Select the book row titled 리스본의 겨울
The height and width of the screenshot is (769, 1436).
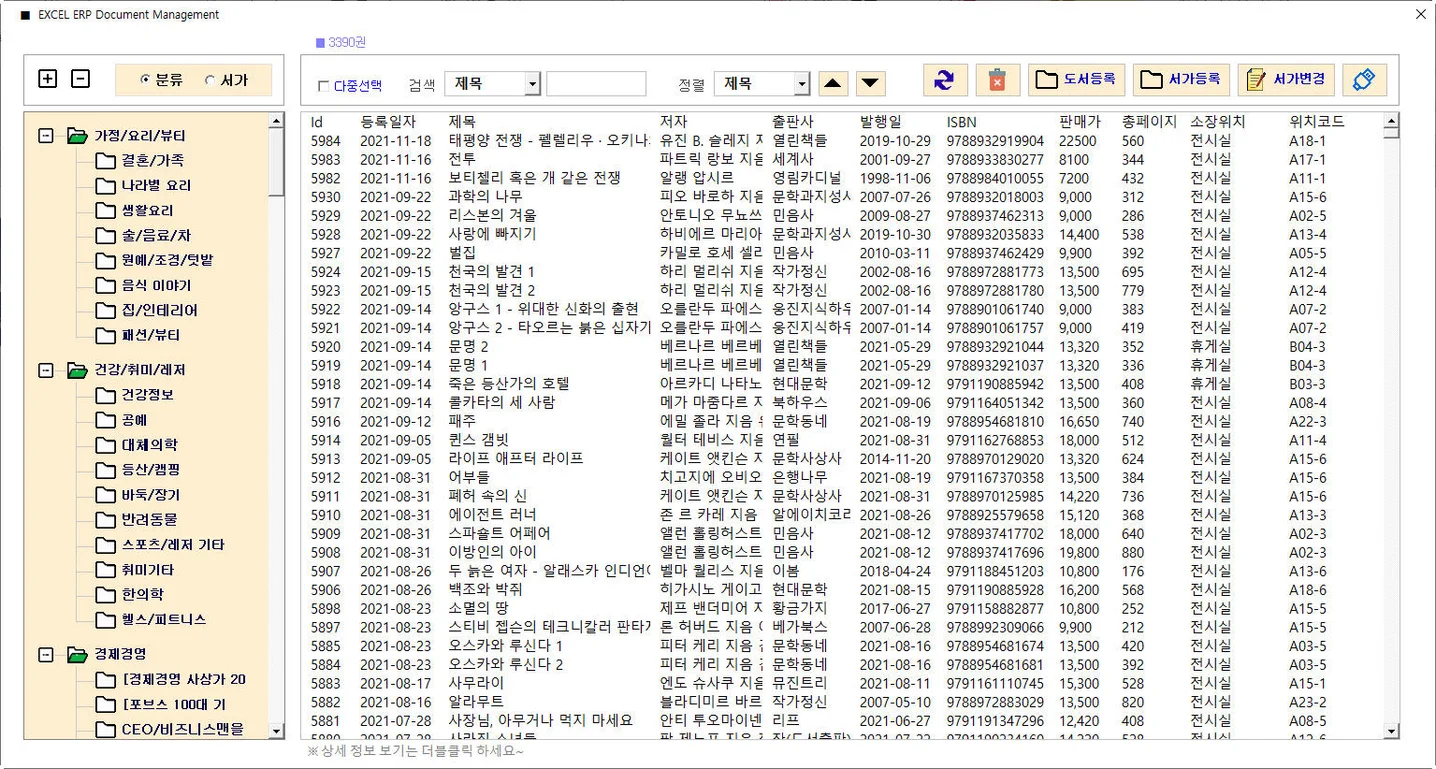842,215
